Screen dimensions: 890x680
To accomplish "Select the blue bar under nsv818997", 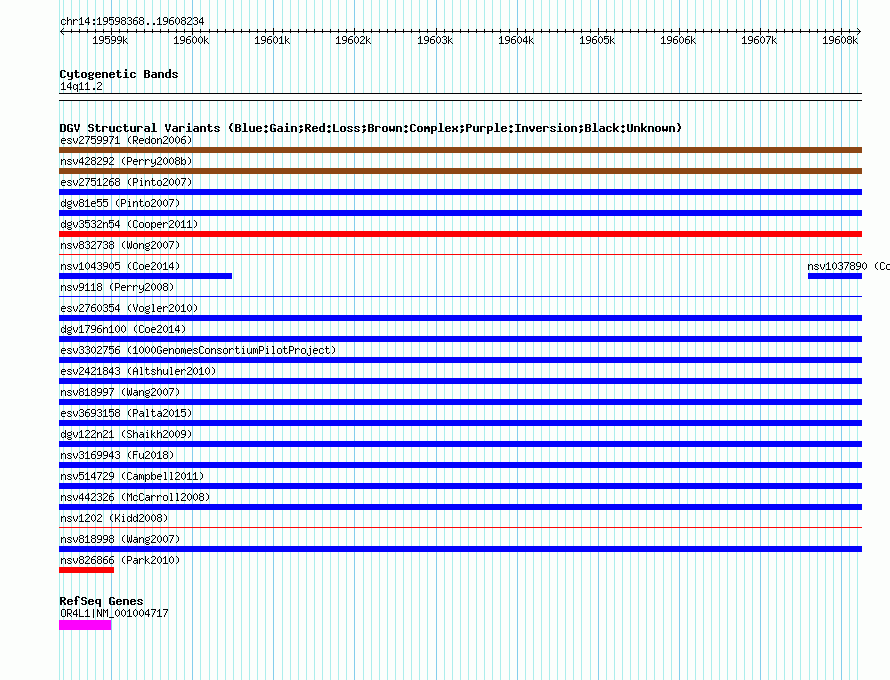I will (460, 402).
